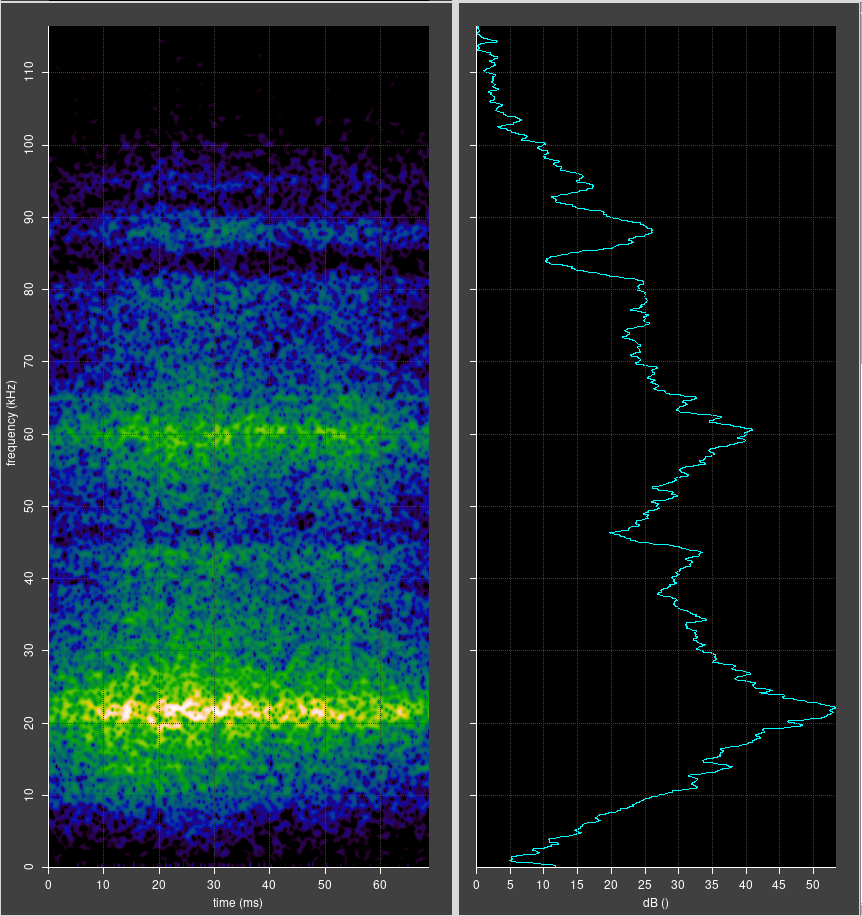Click the 60 kHz peak on the cyan spectrum curve

click(750, 429)
